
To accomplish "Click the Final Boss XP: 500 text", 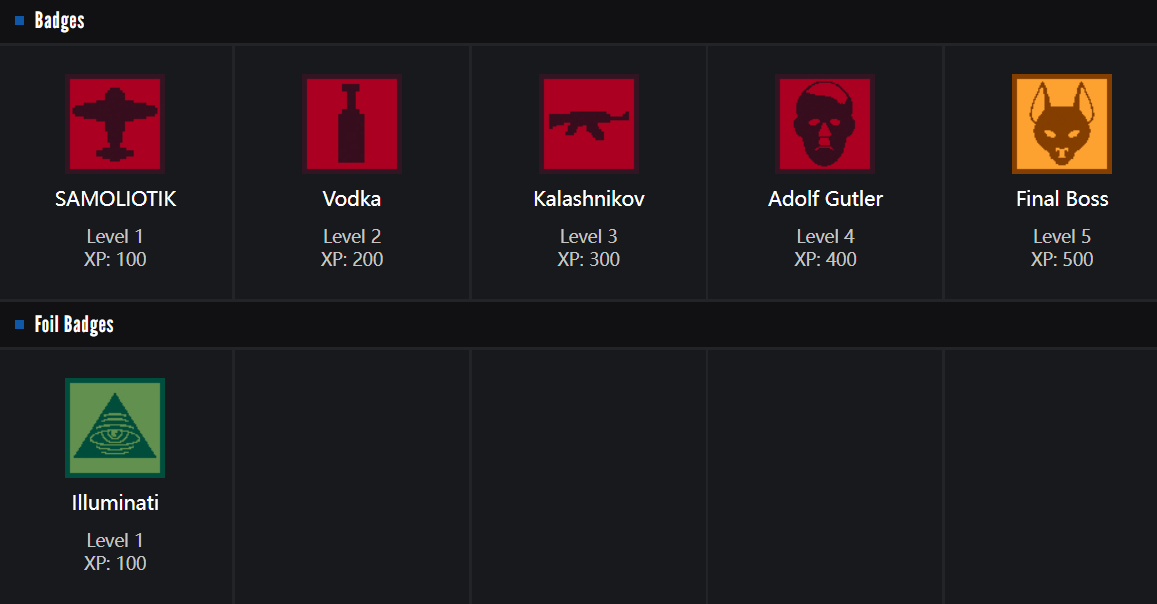I will (x=1062, y=260).
